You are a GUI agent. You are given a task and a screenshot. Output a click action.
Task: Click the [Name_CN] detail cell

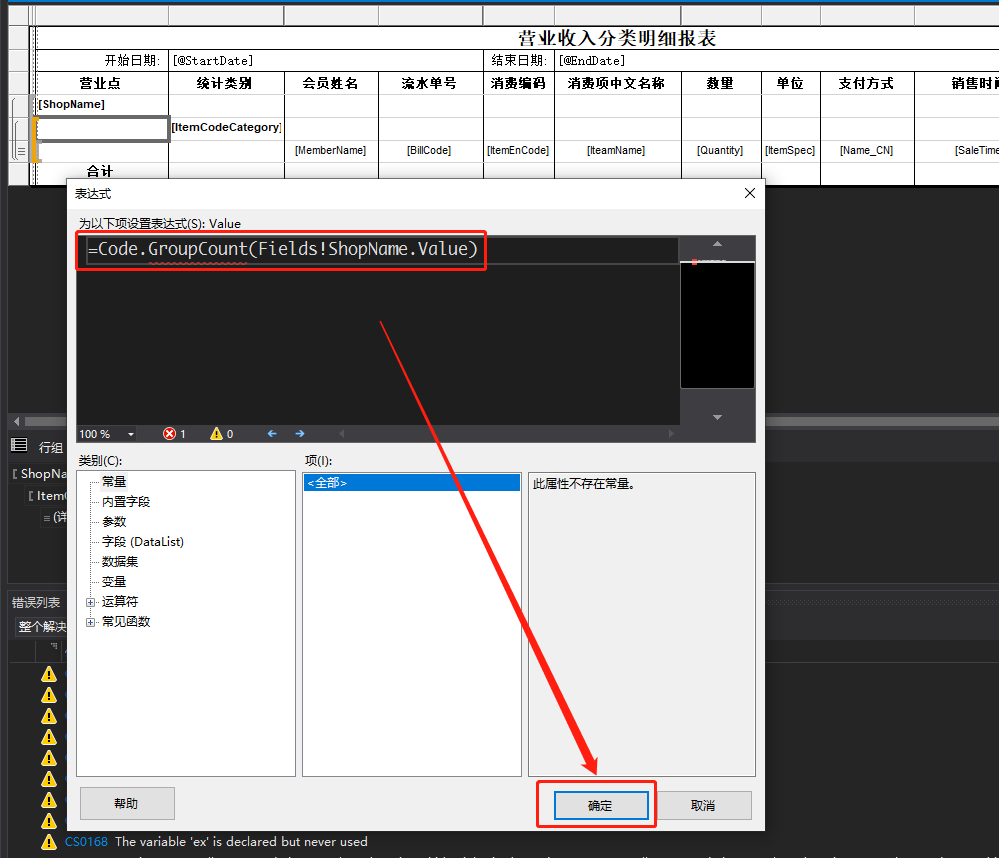[x=866, y=150]
